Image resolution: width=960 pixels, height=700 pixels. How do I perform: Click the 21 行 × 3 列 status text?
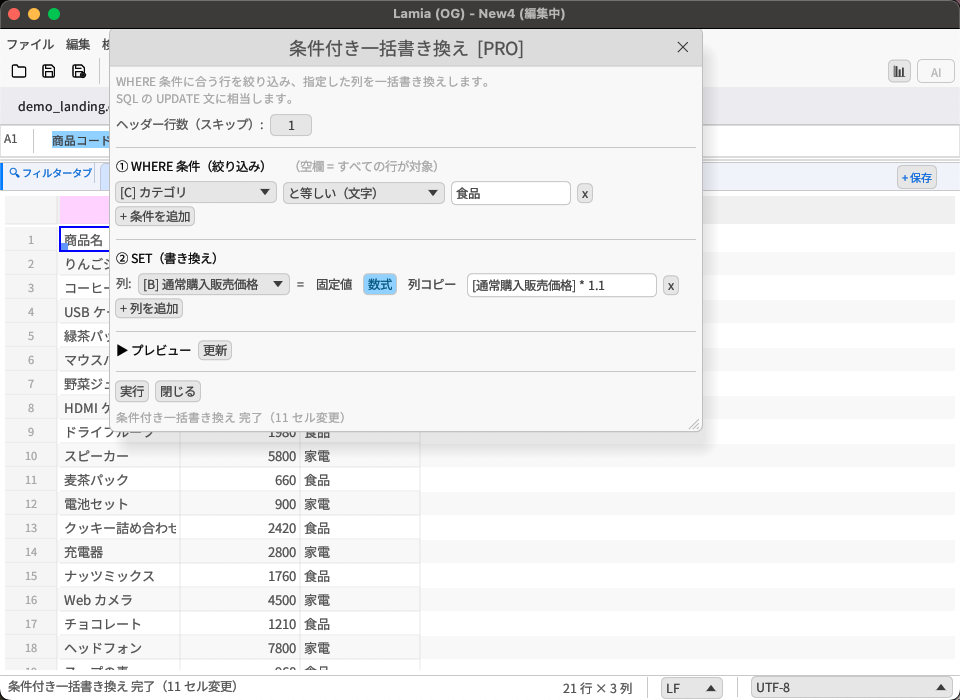597,688
